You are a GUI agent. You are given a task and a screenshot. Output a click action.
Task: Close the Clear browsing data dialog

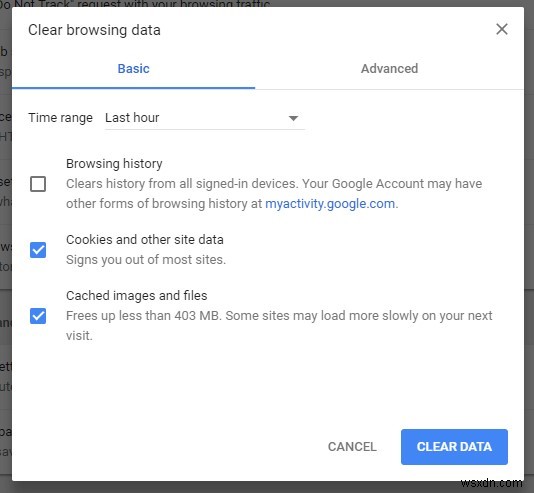pos(502,29)
